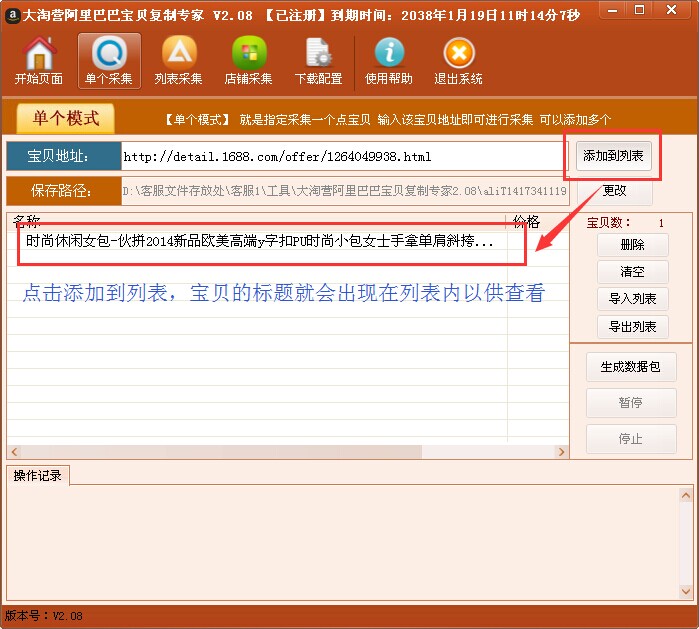The height and width of the screenshot is (629, 699).
Task: Maximize the window
Action: click(640, 10)
